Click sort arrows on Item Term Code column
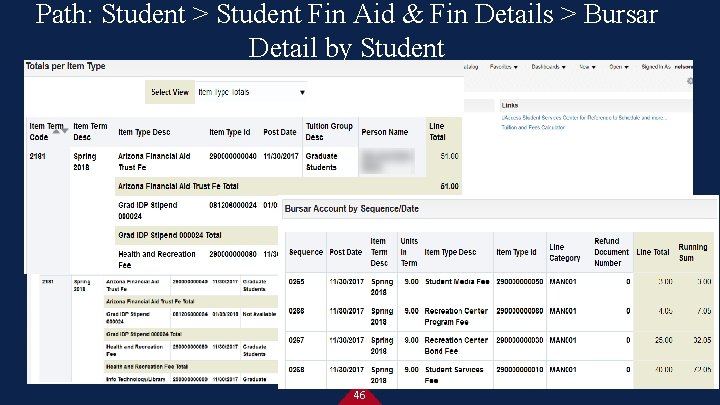The image size is (720, 405). click(x=60, y=131)
